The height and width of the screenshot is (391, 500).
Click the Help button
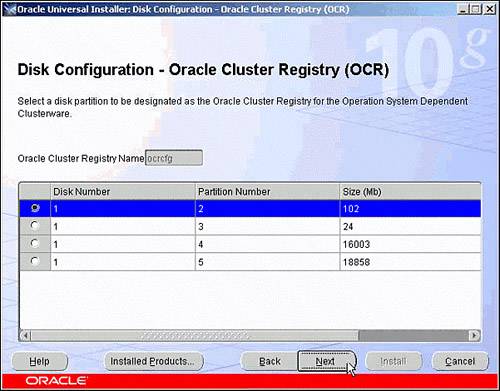pos(40,361)
